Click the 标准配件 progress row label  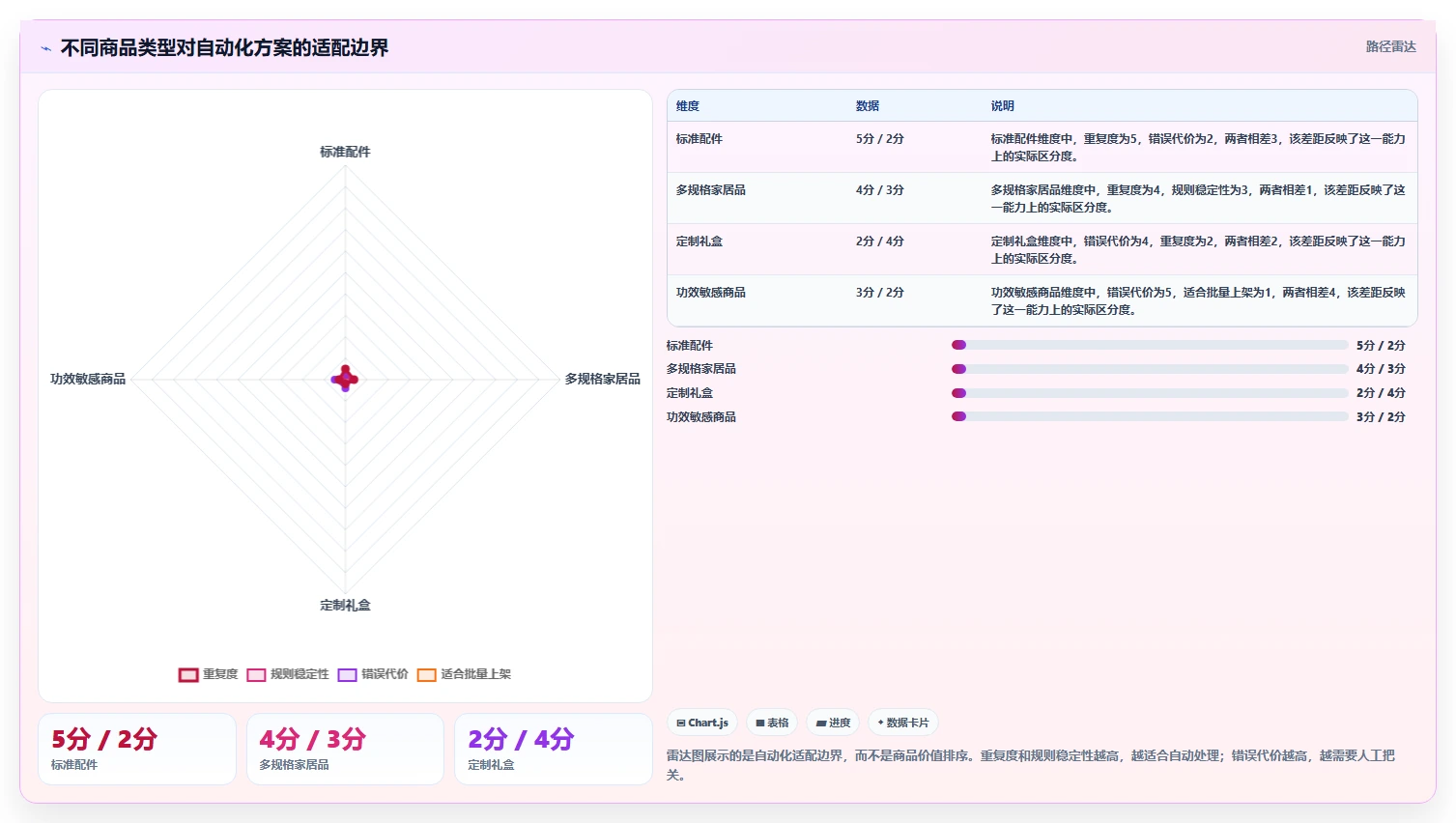coord(690,346)
